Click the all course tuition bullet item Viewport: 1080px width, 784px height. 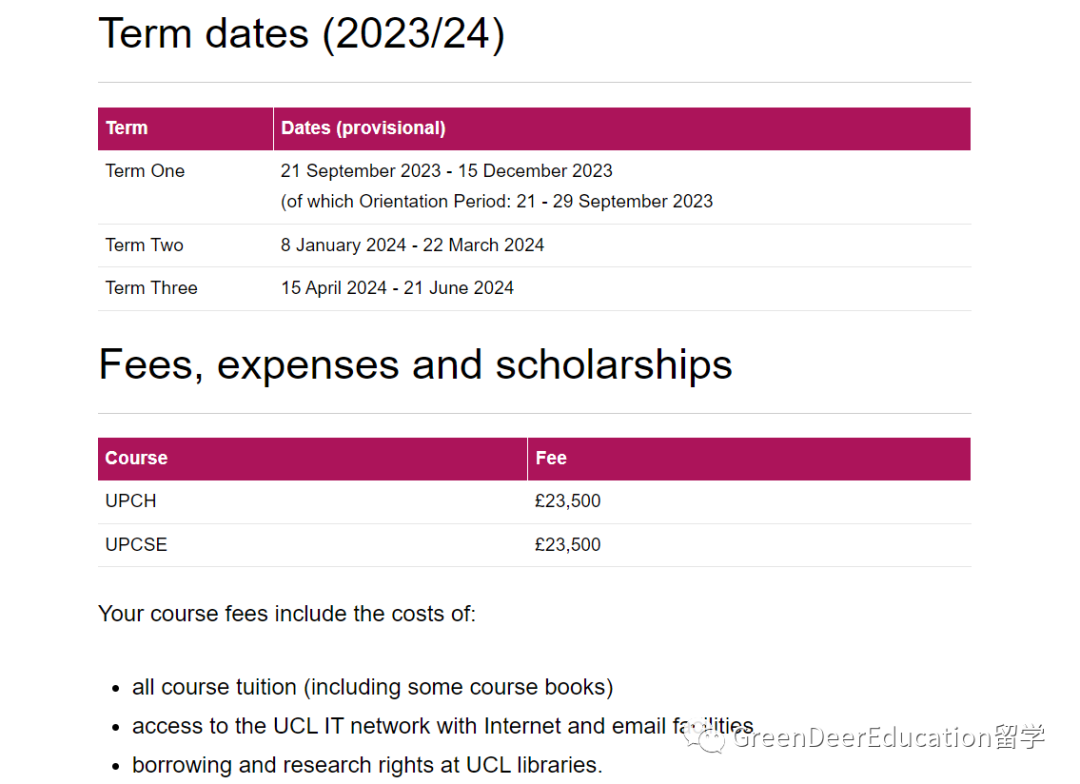click(373, 688)
